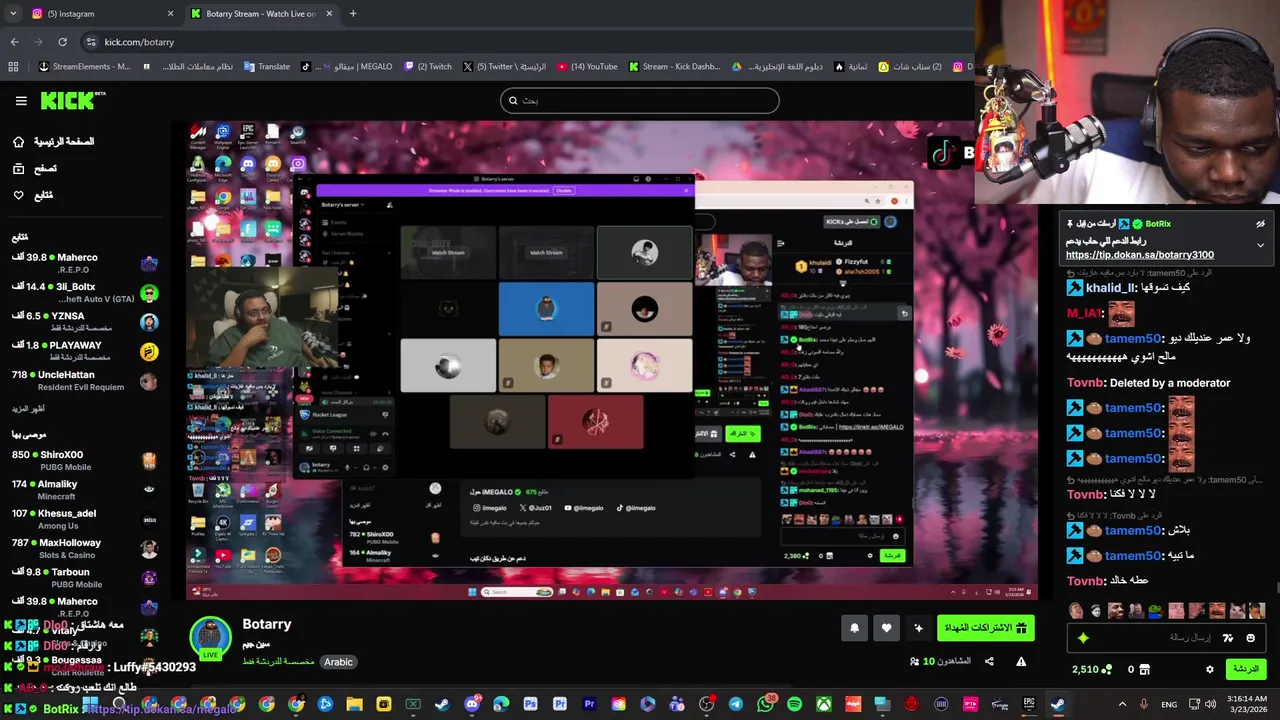The width and height of the screenshot is (1280, 720).
Task: Share the Botarry stream
Action: [989, 661]
